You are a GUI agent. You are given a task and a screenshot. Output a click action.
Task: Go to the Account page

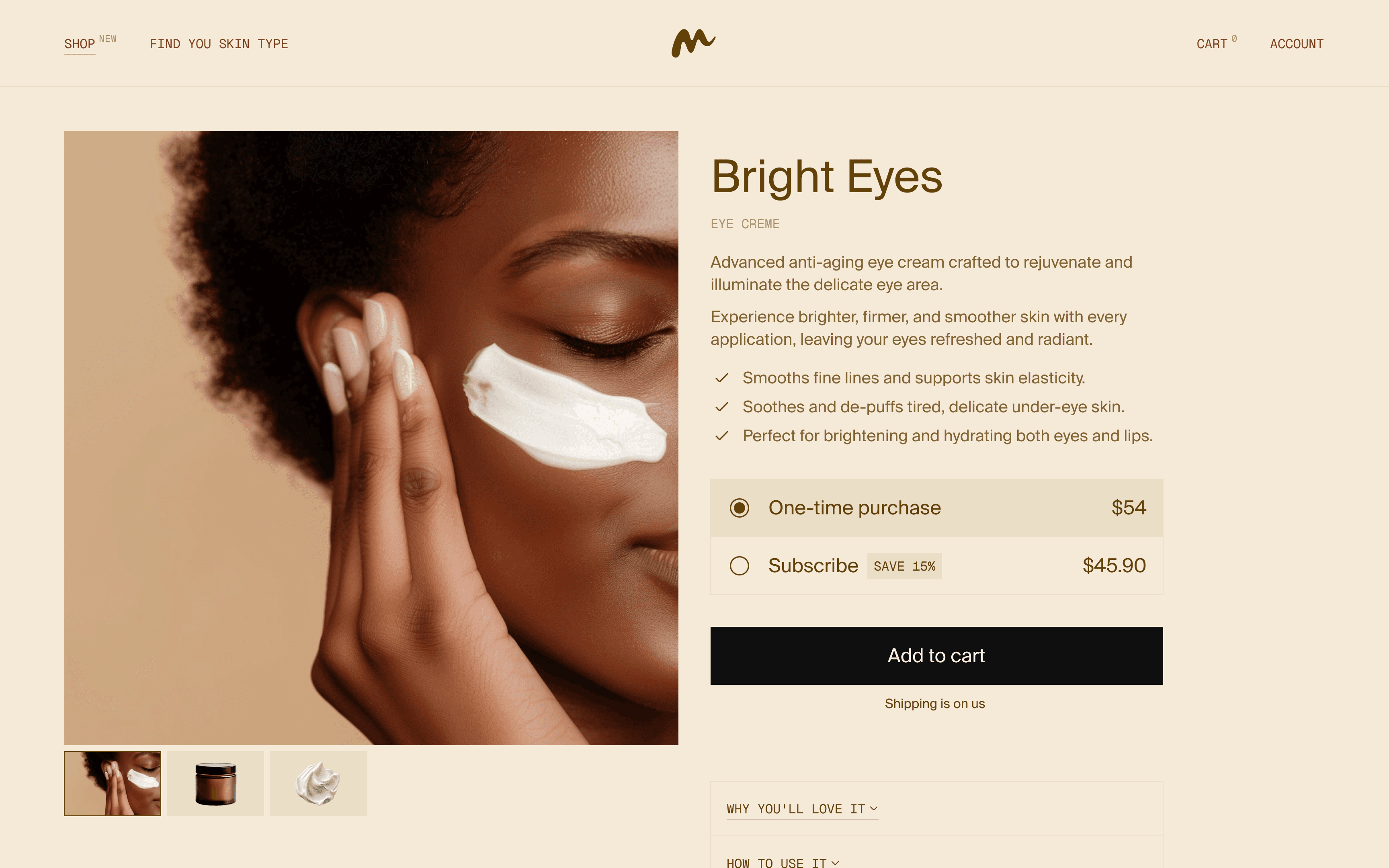[x=1297, y=44]
